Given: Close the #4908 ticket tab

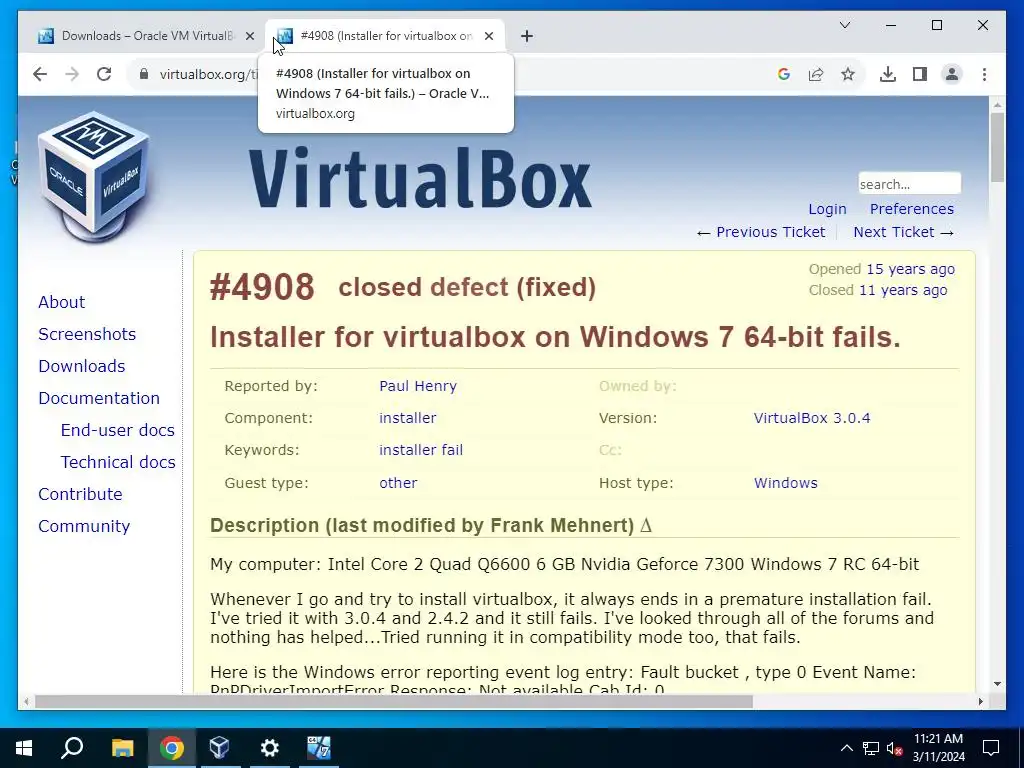Looking at the screenshot, I should 488,36.
